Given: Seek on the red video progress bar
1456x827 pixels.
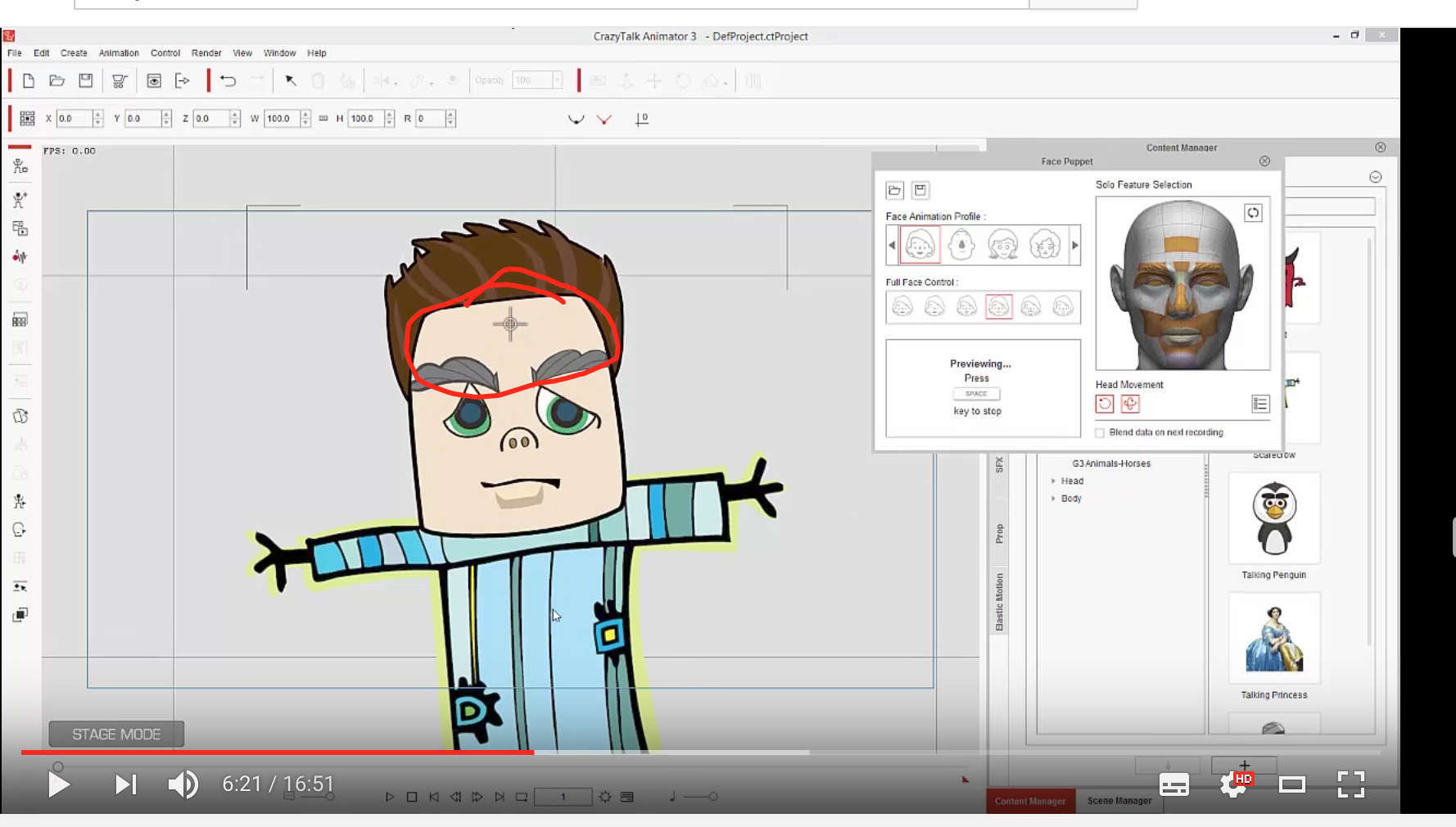Looking at the screenshot, I should pyautogui.click(x=278, y=752).
